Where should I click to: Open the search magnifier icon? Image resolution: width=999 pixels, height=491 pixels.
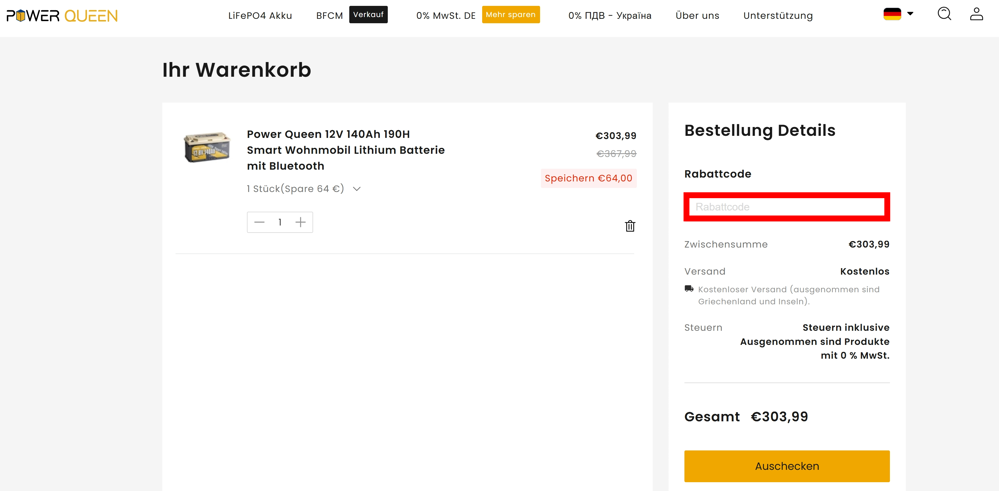[944, 14]
